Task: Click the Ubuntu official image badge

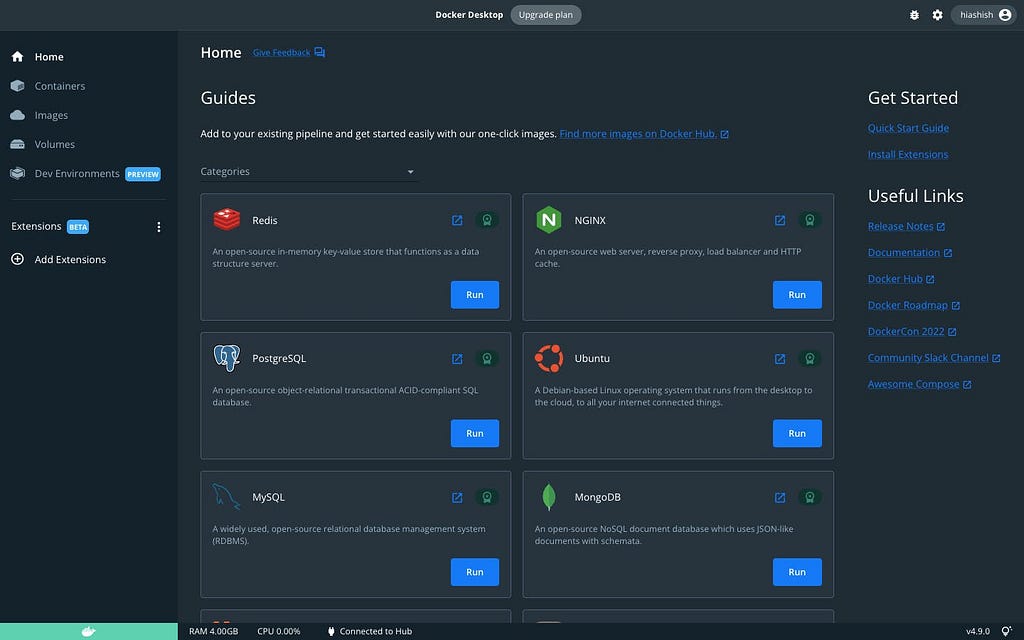Action: (x=810, y=359)
